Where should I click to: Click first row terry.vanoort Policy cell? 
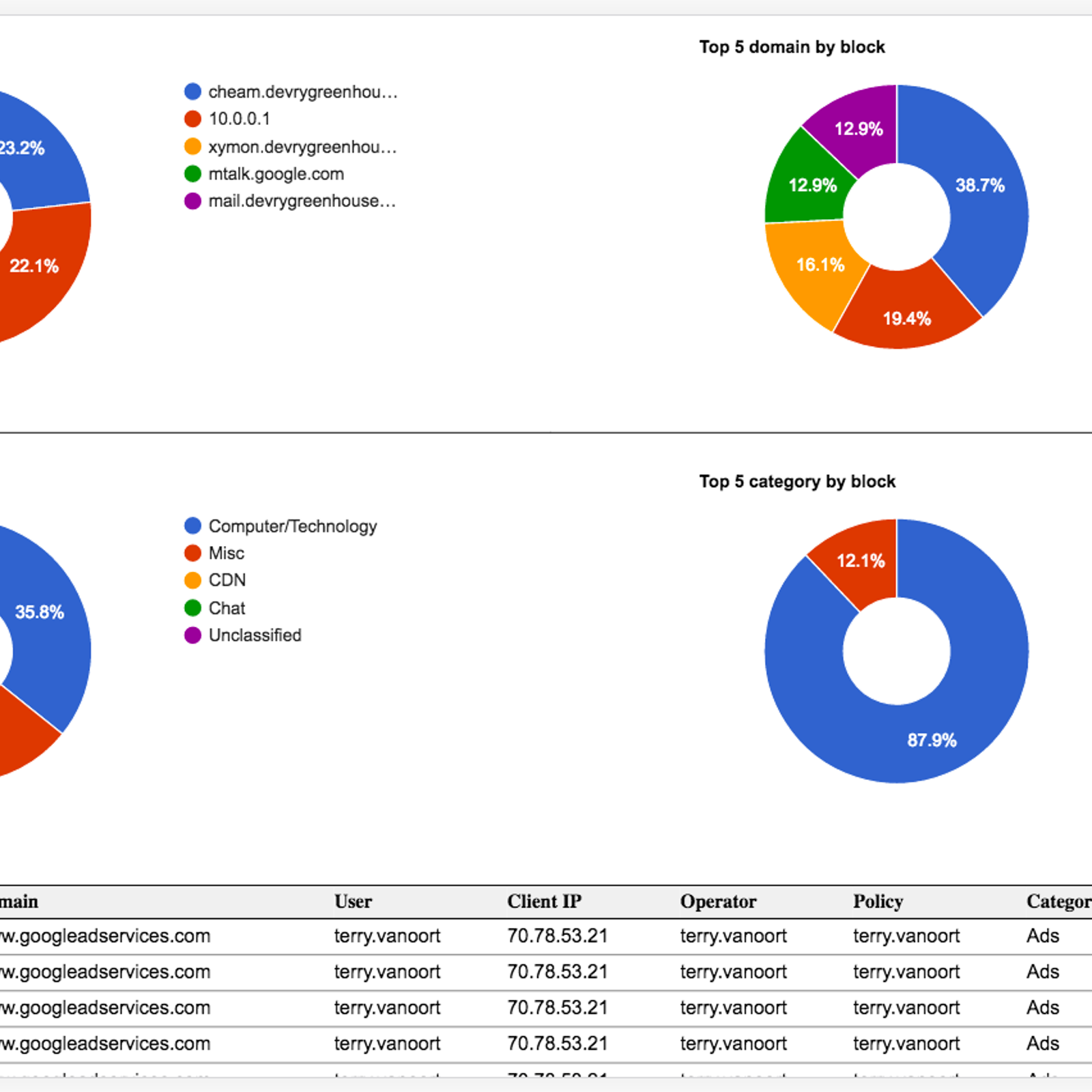pyautogui.click(x=906, y=936)
